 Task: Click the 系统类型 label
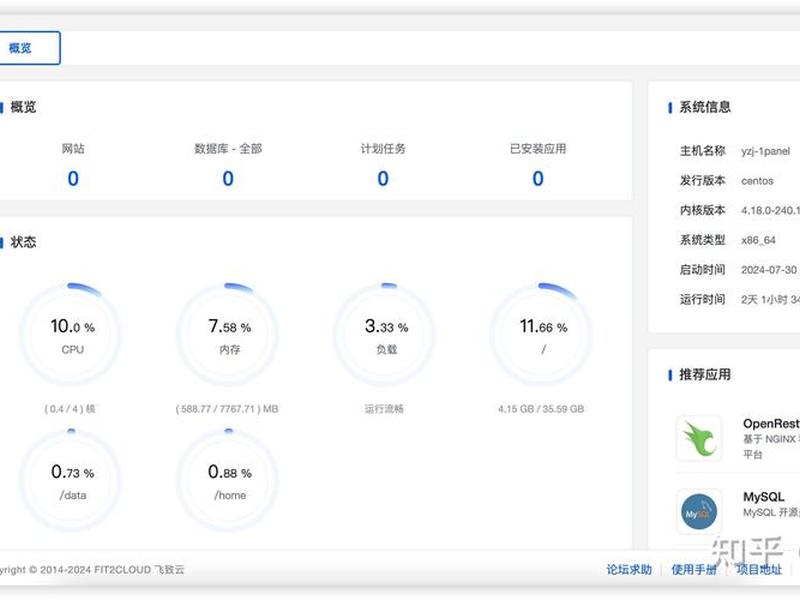point(702,239)
